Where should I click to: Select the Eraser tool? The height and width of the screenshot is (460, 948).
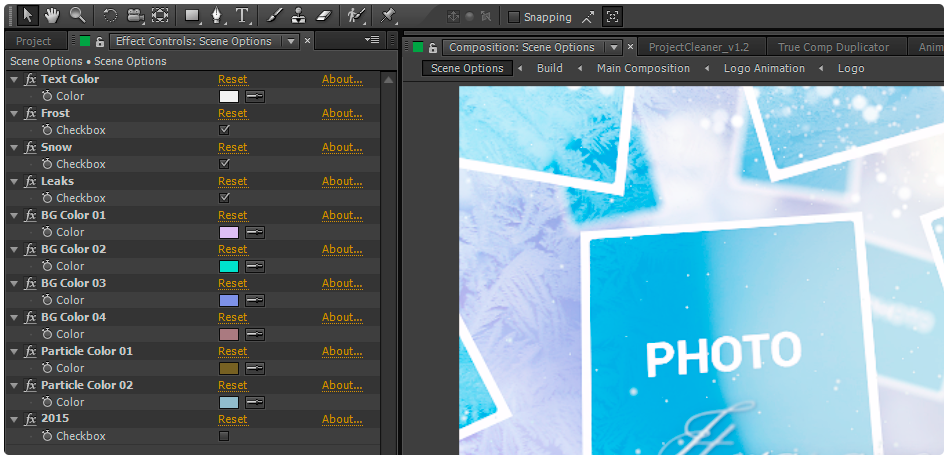[323, 15]
